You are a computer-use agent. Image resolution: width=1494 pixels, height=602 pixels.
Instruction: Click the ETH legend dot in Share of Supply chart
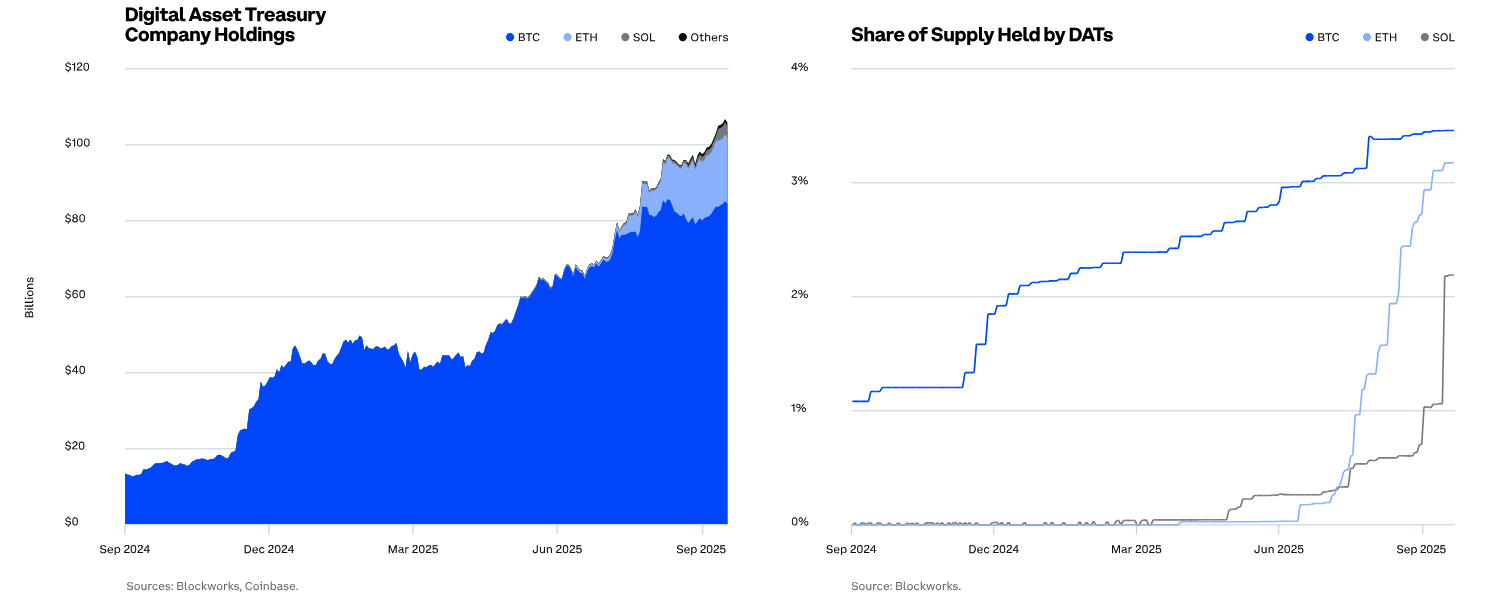[1367, 38]
